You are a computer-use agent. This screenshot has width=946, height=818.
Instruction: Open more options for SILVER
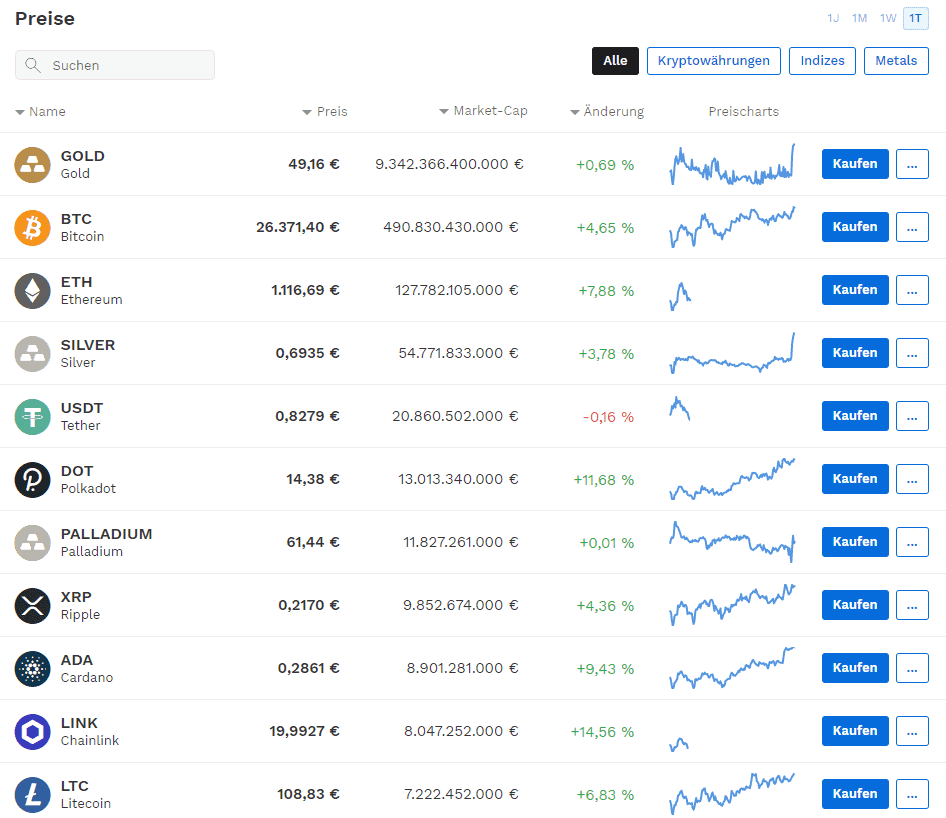(x=912, y=353)
